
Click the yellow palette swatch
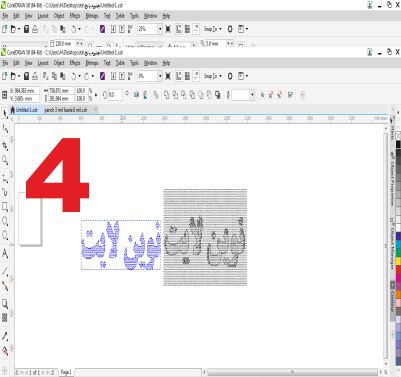(398, 260)
